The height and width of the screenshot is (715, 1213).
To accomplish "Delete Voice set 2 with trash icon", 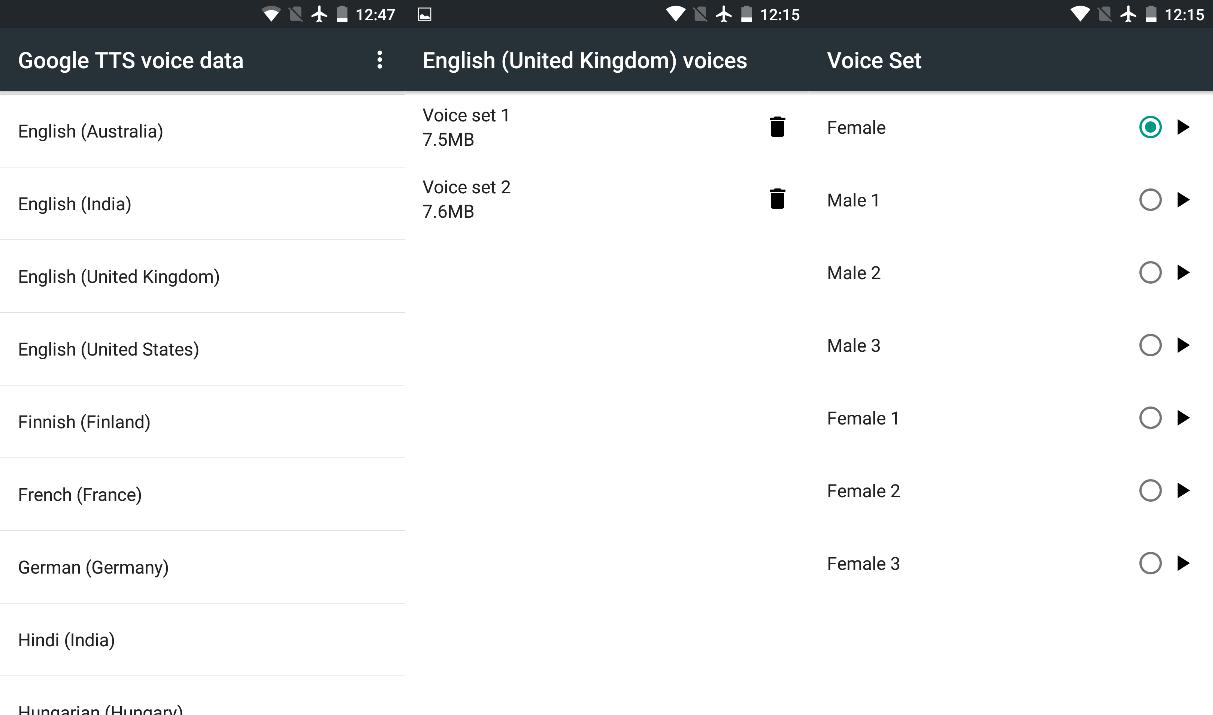I will pos(777,199).
